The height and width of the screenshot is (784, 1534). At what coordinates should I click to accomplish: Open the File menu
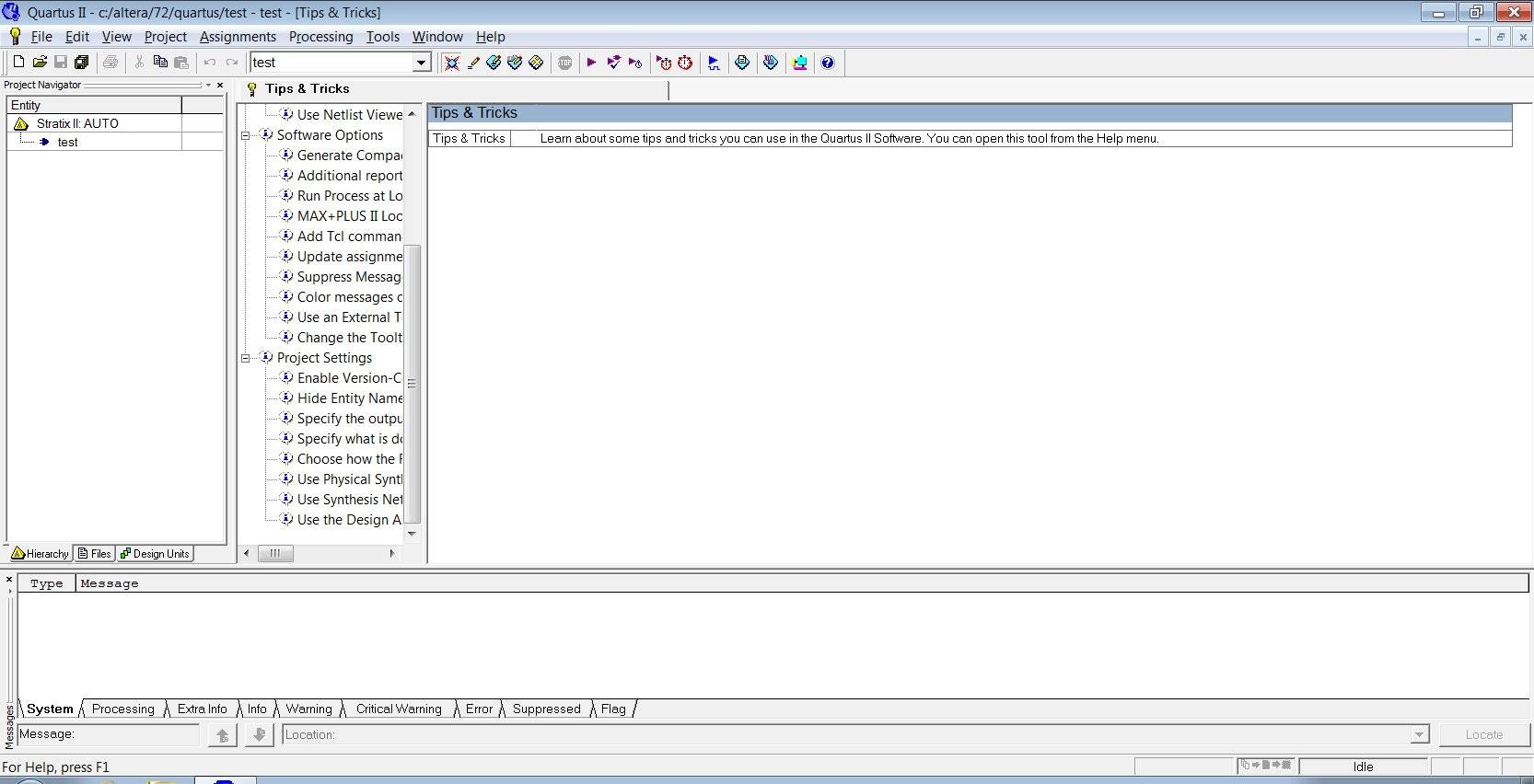[x=41, y=37]
